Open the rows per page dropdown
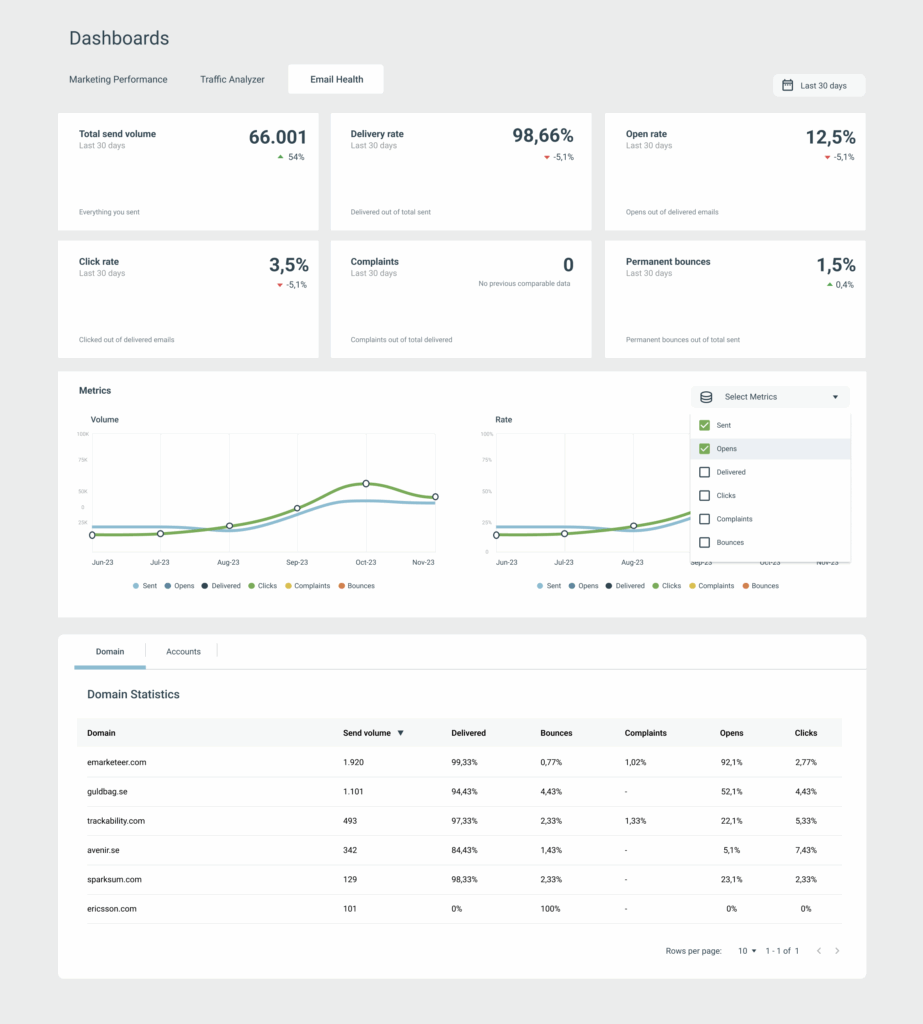This screenshot has width=923, height=1024. (x=747, y=951)
